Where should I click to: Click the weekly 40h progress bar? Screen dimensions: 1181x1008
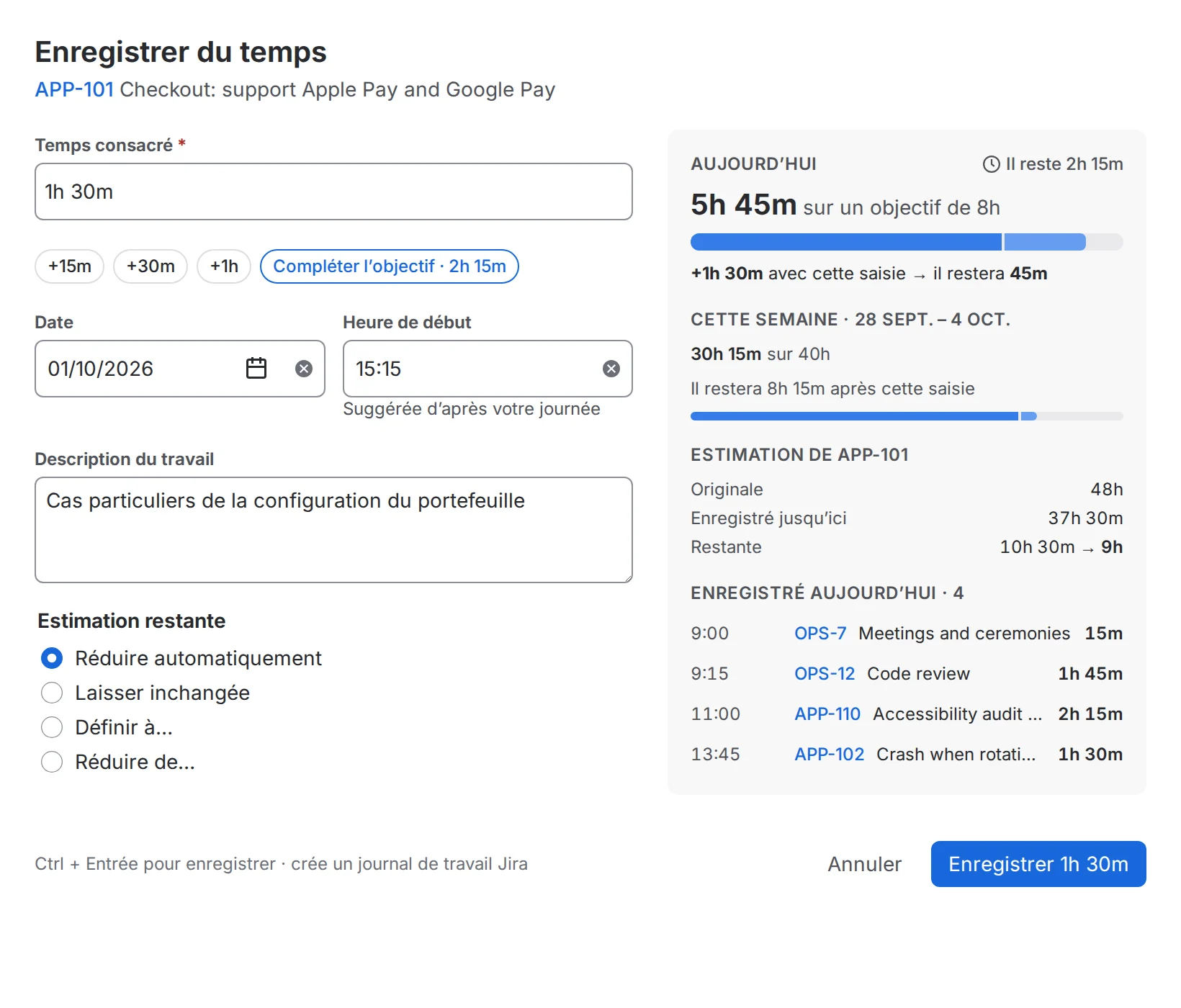click(x=907, y=416)
